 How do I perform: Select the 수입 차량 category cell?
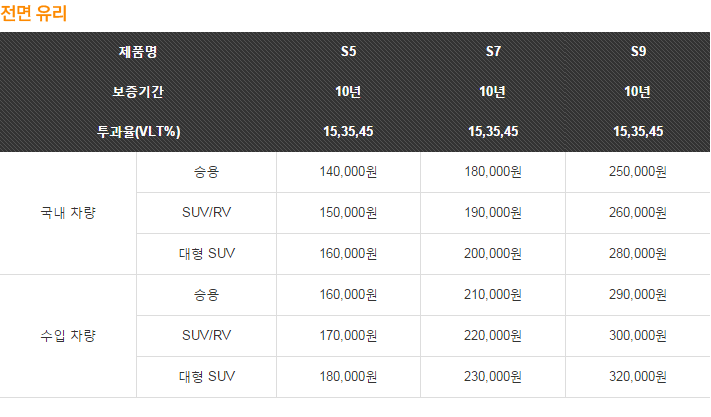click(x=68, y=336)
